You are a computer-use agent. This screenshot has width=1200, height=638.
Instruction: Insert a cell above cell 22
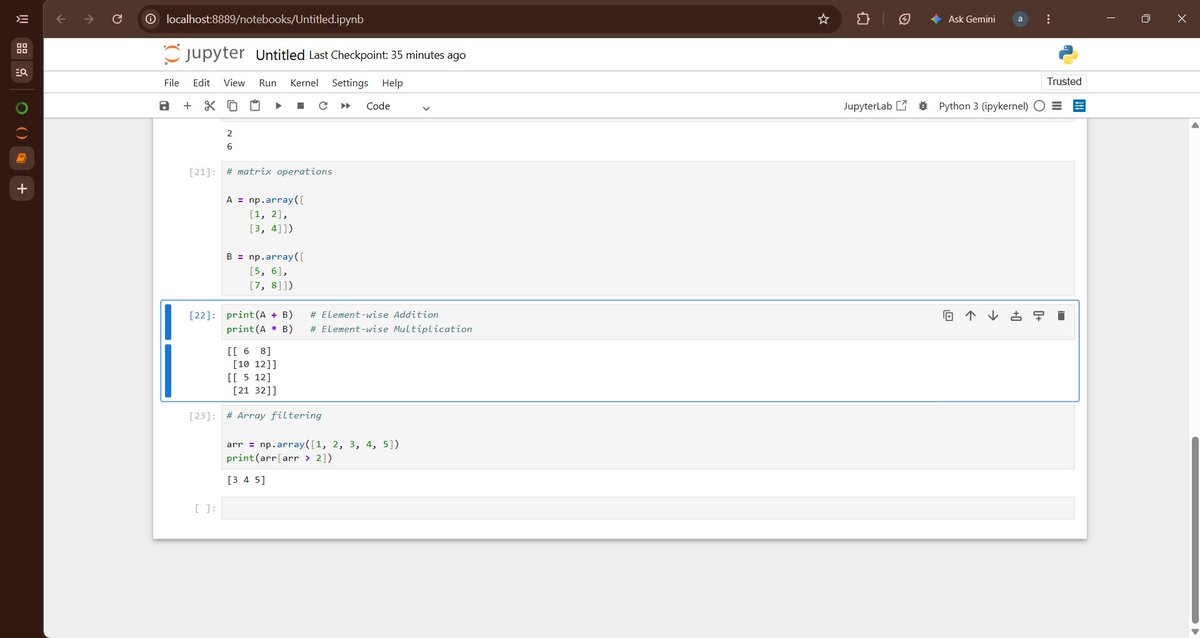tap(1016, 316)
